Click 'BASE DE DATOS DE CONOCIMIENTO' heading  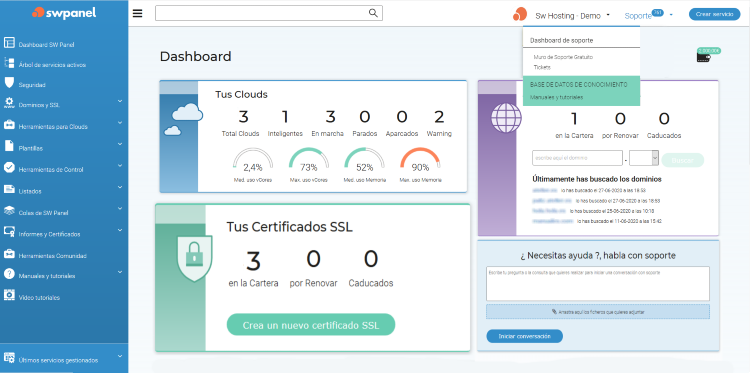point(578,84)
